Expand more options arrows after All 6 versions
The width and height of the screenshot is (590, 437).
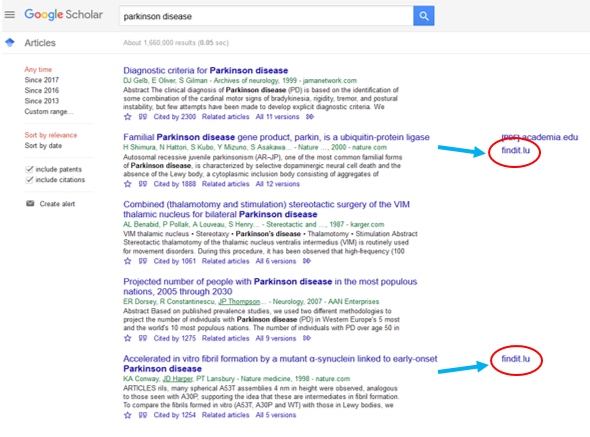tap(307, 261)
